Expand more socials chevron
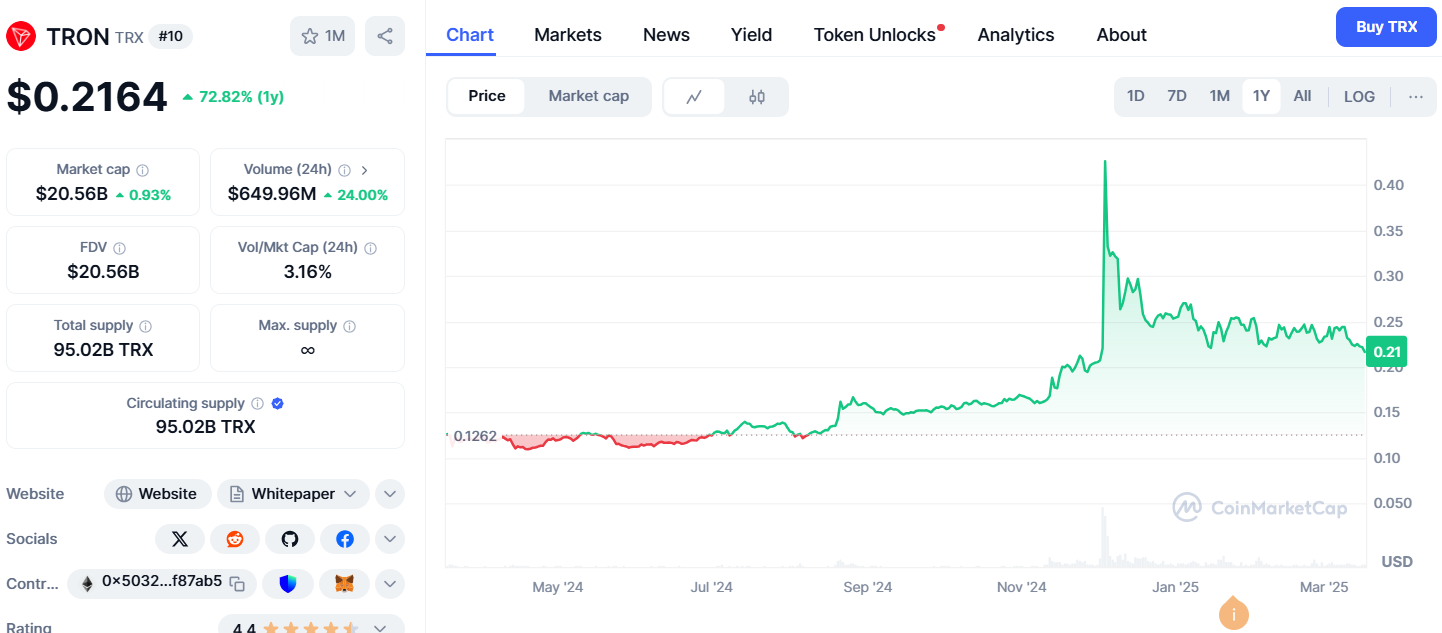The image size is (1442, 633). tap(390, 539)
